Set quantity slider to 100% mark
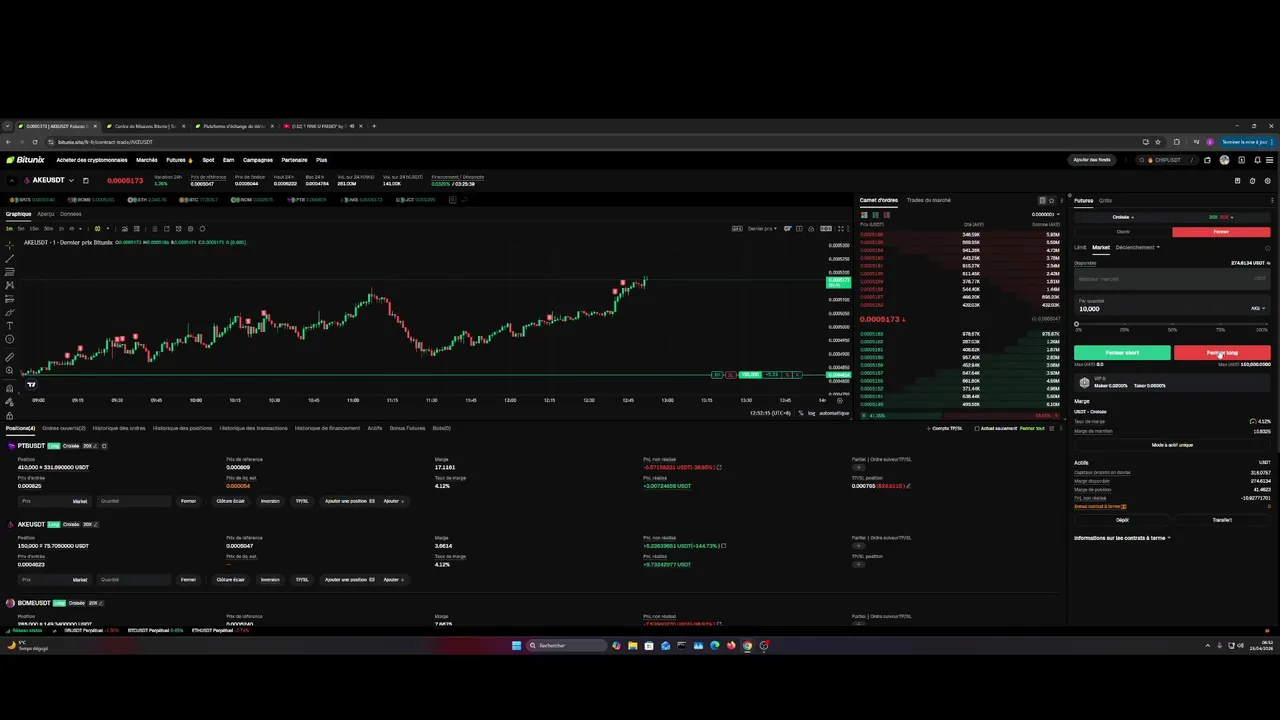The height and width of the screenshot is (720, 1280). tap(1268, 324)
